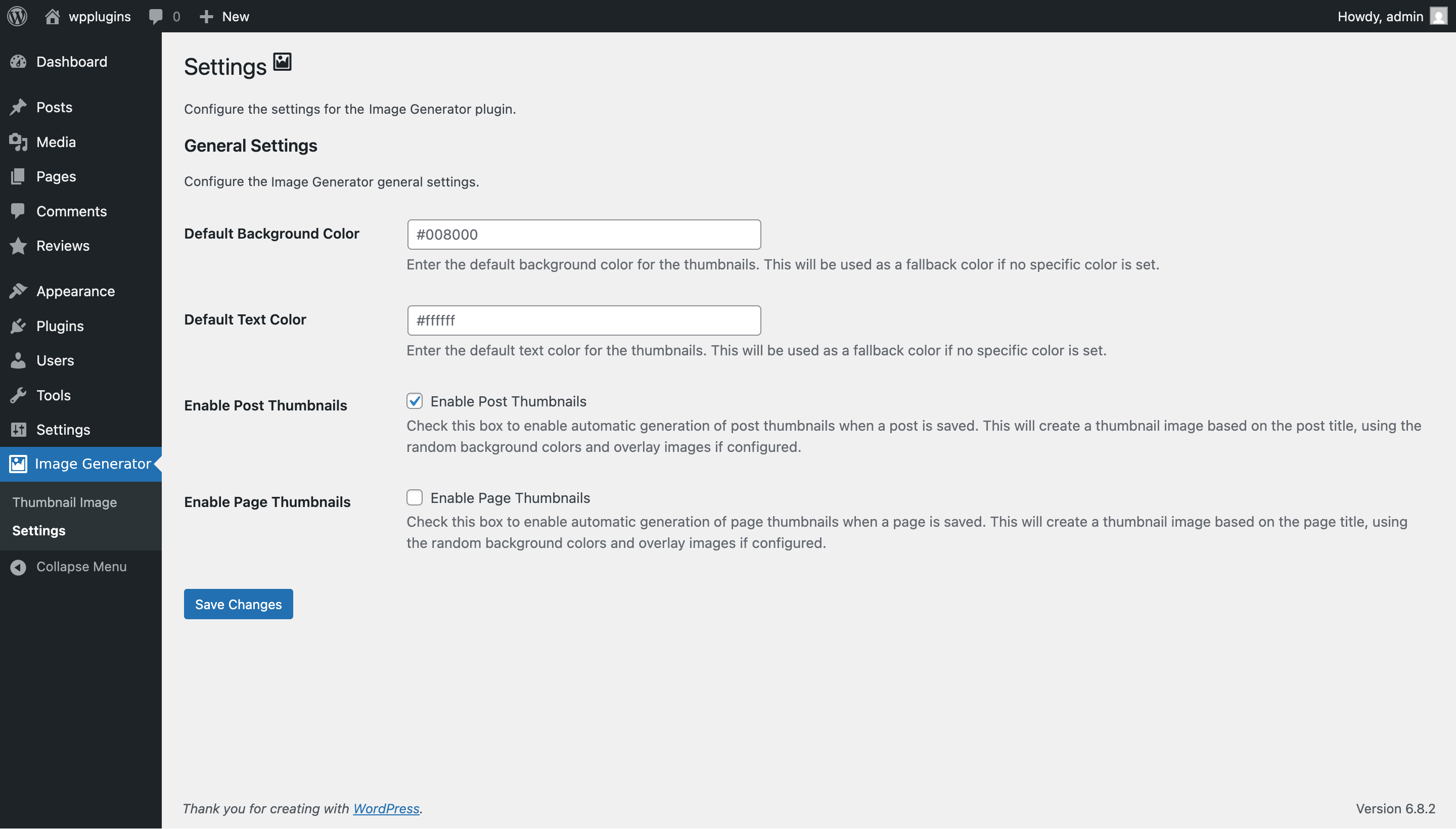This screenshot has height=829, width=1456.
Task: Click the Default Background Color field
Action: tap(583, 234)
